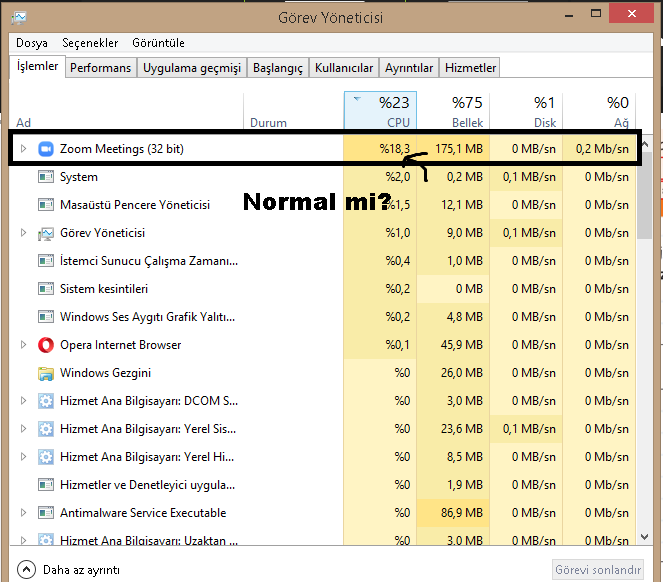Click the %2,0 CPU value for System

pos(397,177)
